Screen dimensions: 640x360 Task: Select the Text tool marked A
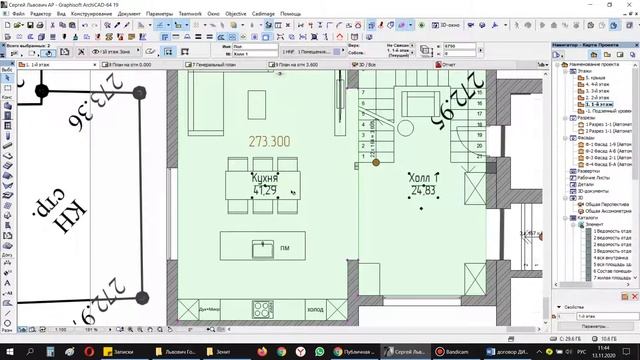coord(7,283)
